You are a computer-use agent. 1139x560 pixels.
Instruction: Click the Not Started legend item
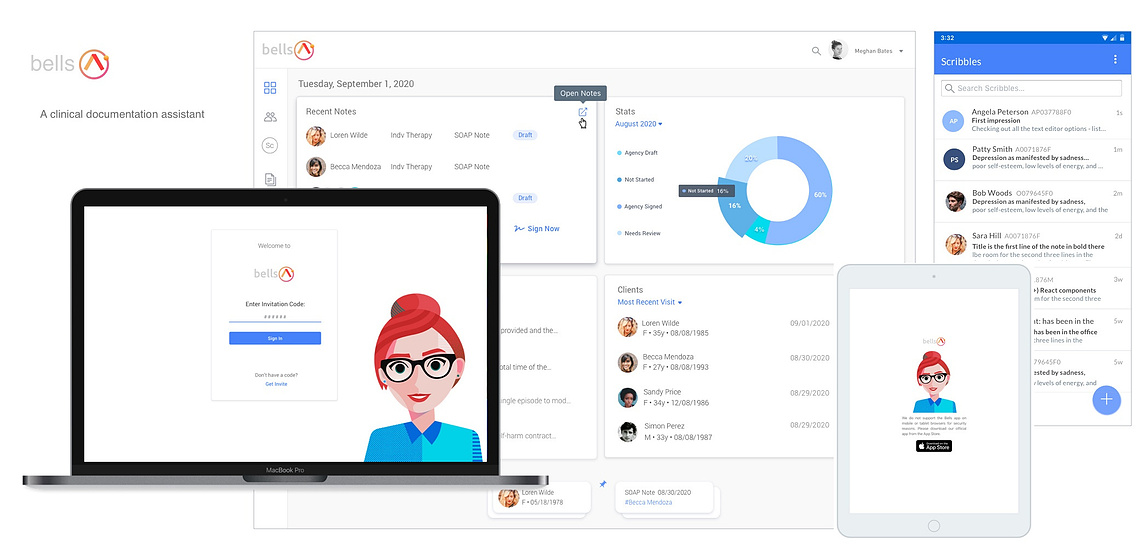point(635,179)
